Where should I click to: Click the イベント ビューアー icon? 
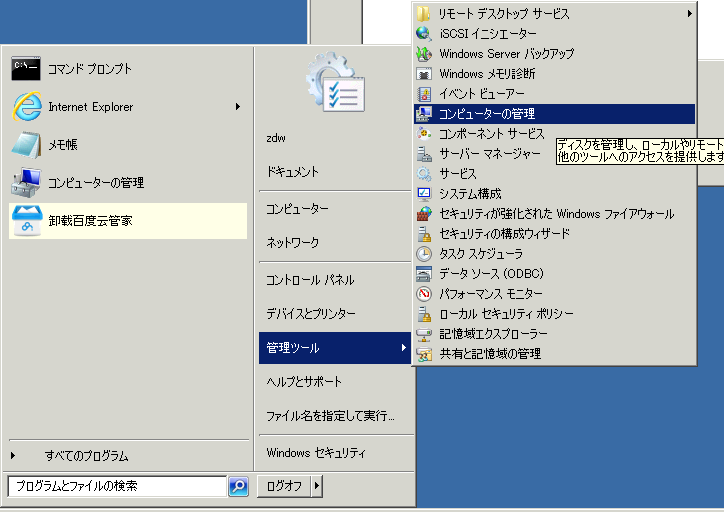point(423,94)
